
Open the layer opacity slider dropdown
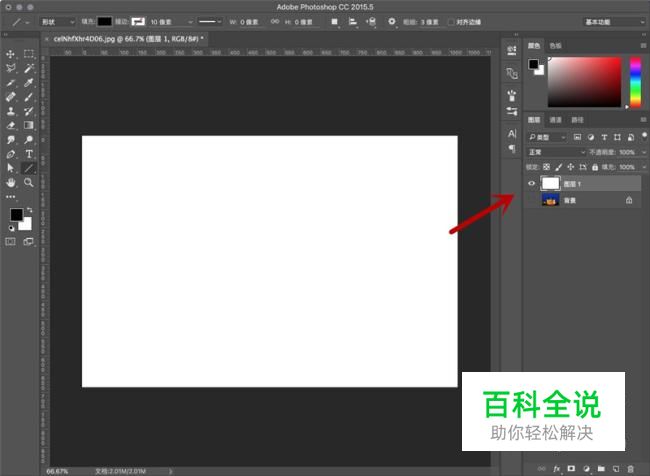click(x=644, y=152)
